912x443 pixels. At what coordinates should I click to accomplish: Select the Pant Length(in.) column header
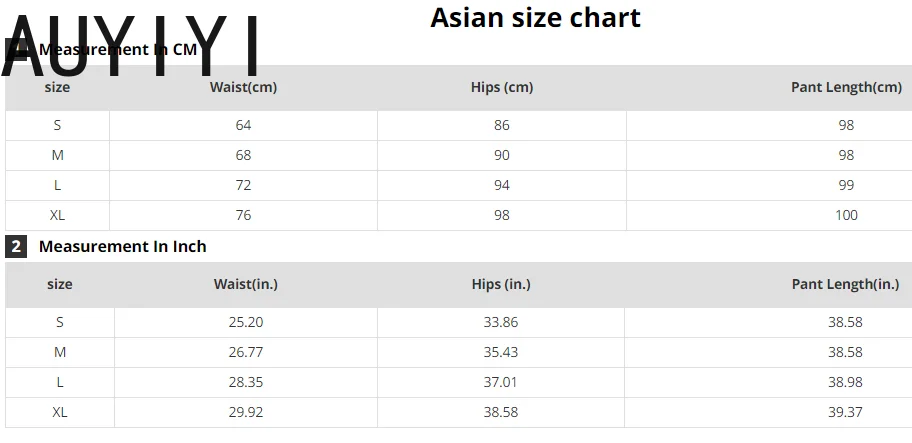click(845, 285)
